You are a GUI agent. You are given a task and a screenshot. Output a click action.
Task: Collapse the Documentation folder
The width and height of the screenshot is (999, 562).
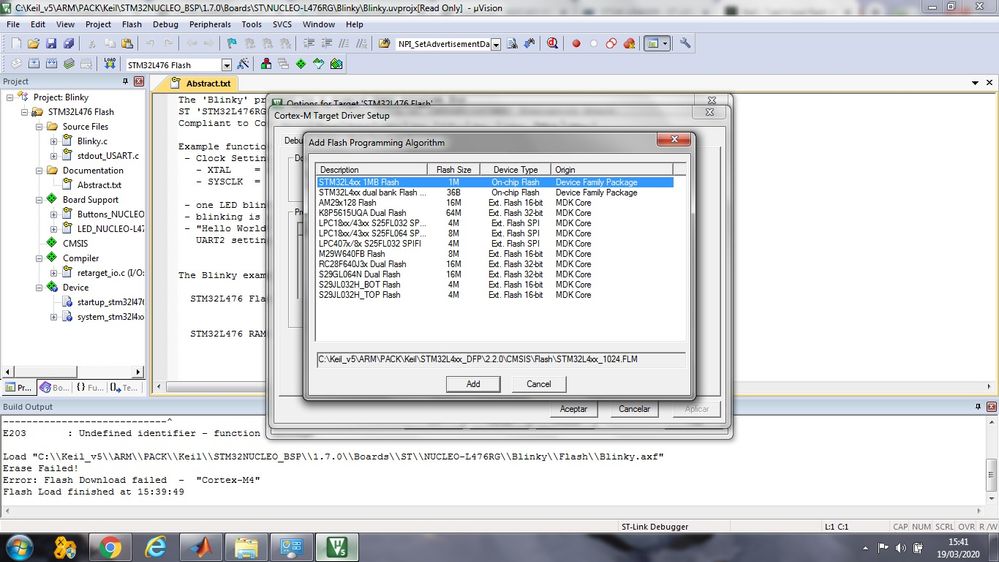coord(39,171)
